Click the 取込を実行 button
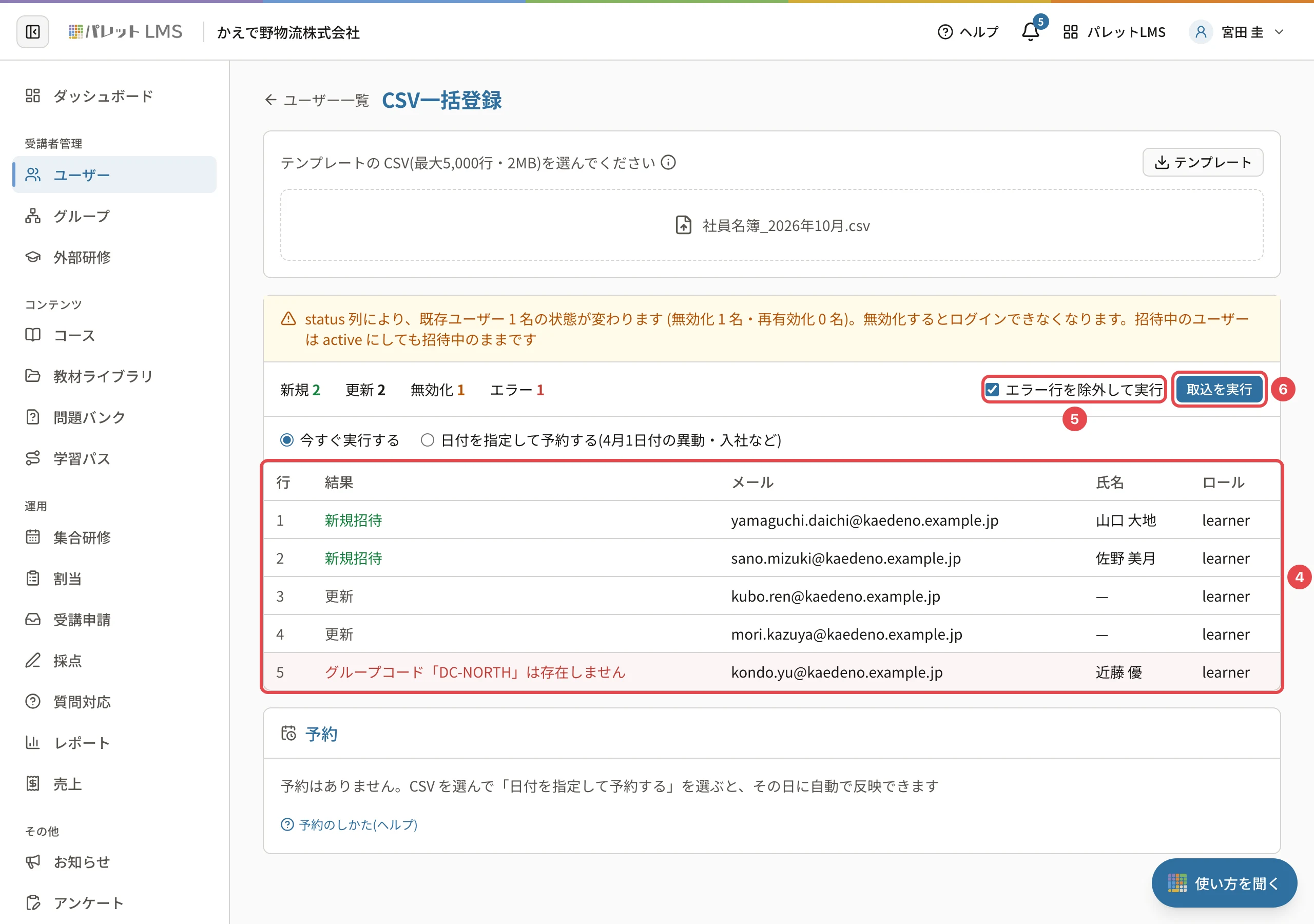Image resolution: width=1314 pixels, height=924 pixels. coord(1219,390)
